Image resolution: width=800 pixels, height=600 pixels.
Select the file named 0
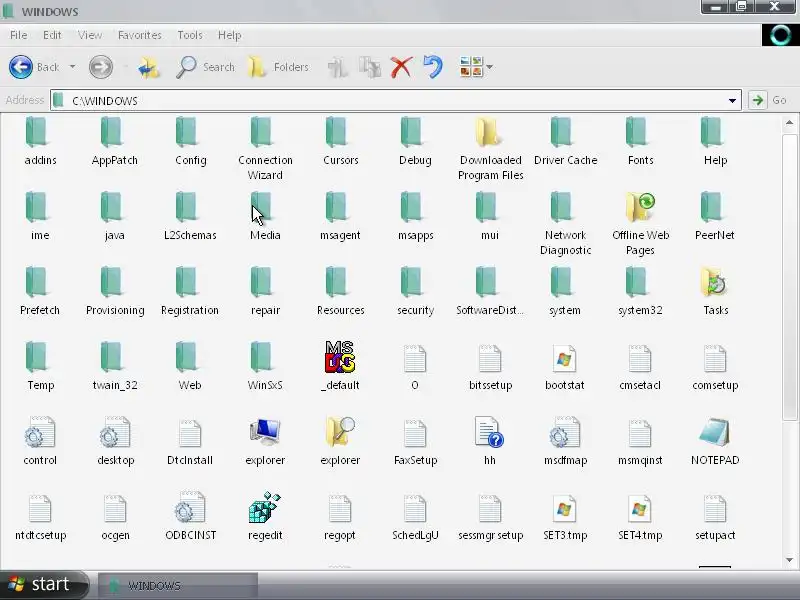[x=415, y=359]
